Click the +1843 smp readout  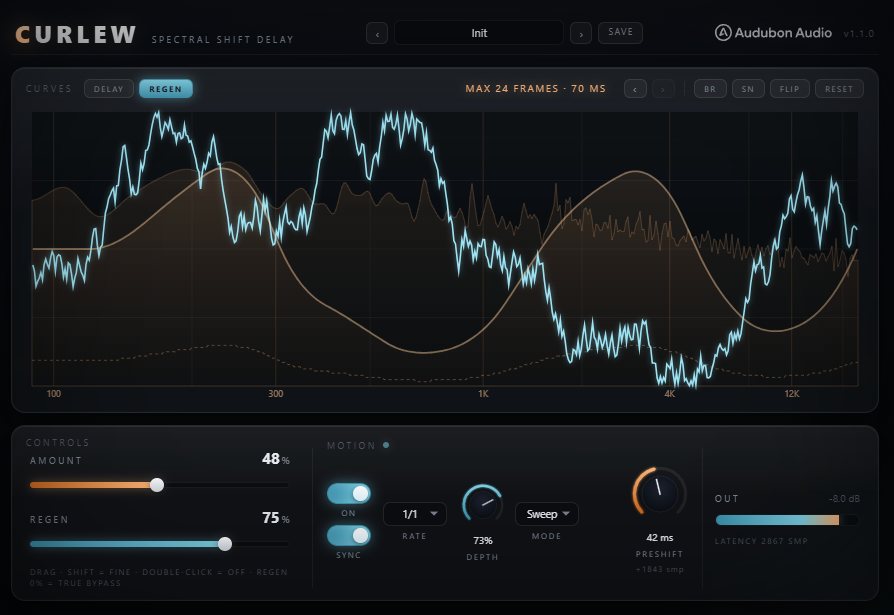pos(660,569)
